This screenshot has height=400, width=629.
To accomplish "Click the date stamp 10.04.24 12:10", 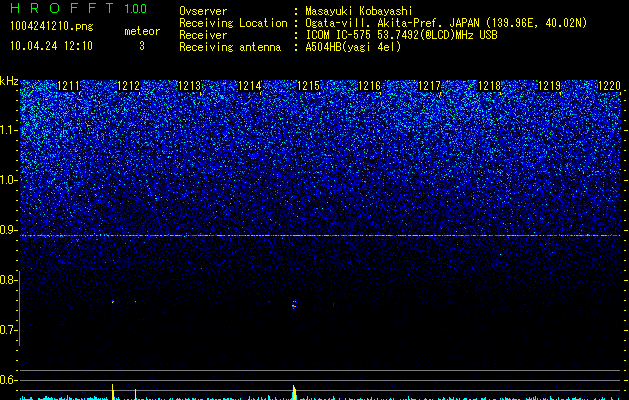I will pos(51,46).
